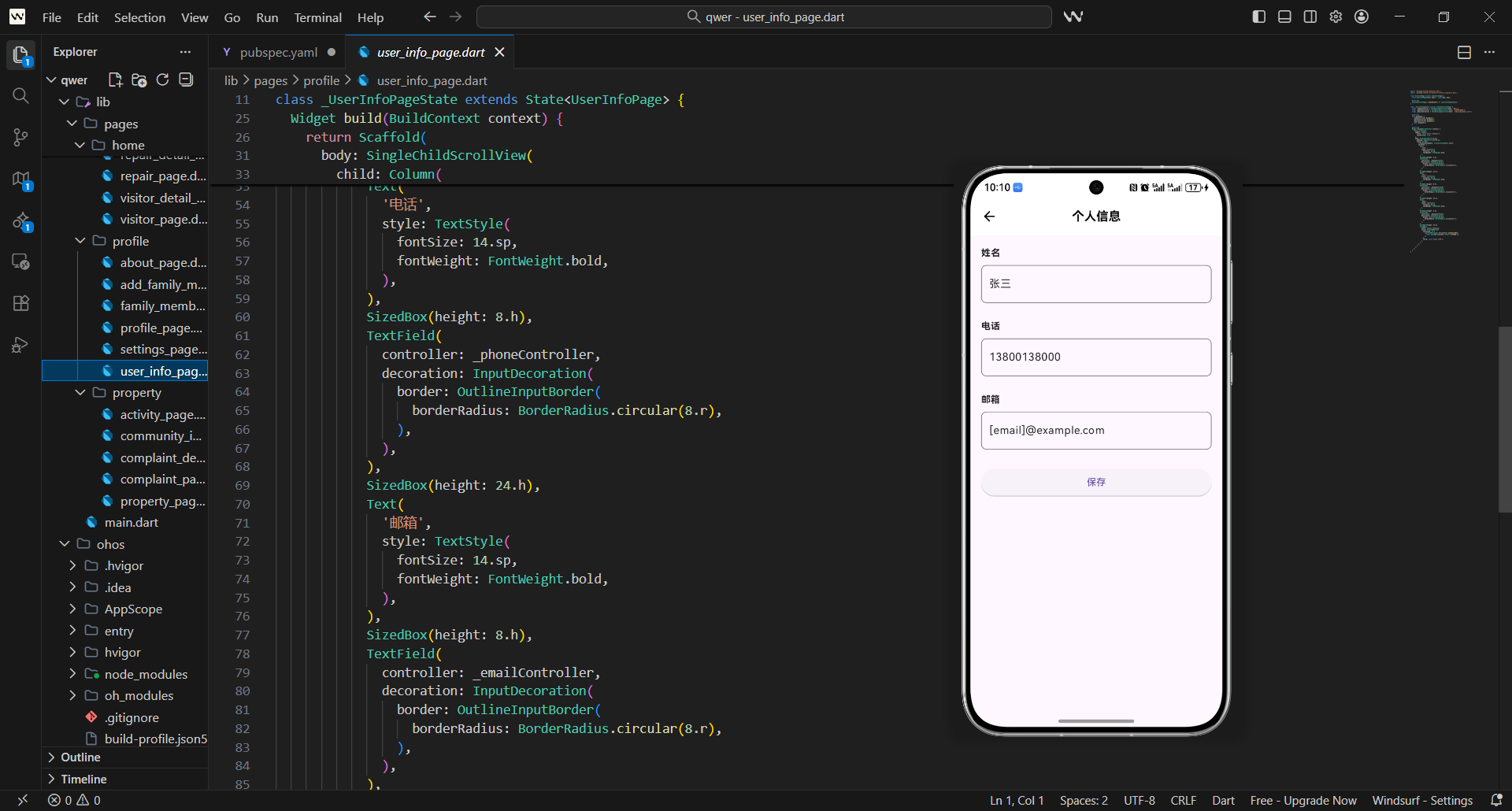Expand the .hvigor folder
1512x811 pixels.
click(x=72, y=565)
